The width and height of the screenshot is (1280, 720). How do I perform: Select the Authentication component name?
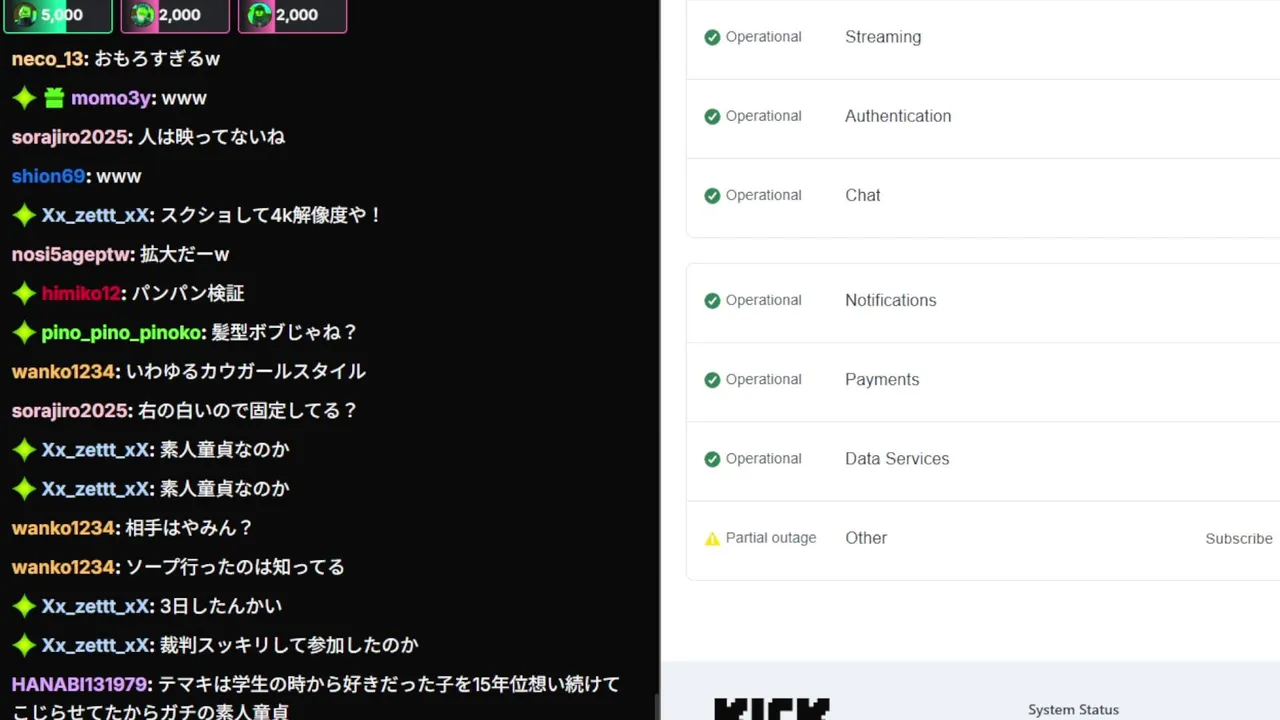[898, 116]
